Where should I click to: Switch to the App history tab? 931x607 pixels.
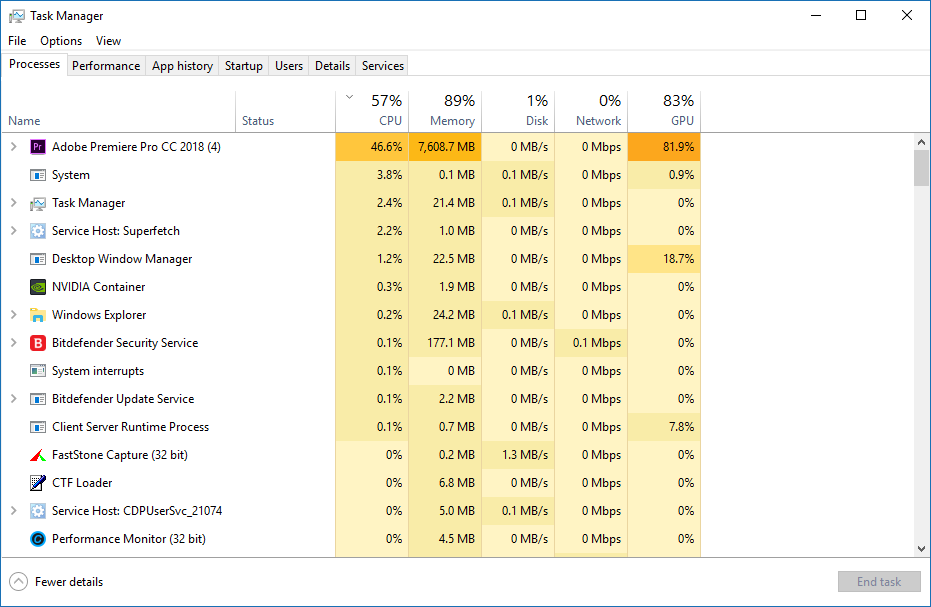[x=182, y=65]
